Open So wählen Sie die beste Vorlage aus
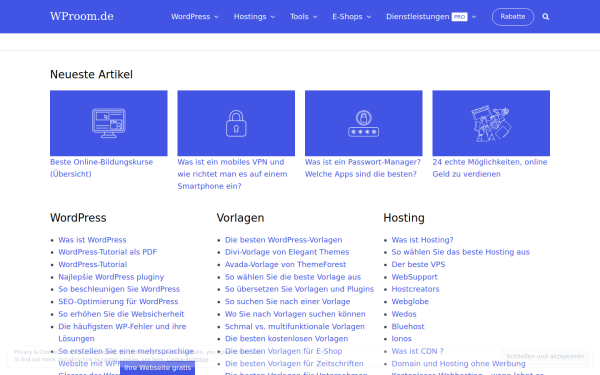600x375 pixels. pos(293,277)
